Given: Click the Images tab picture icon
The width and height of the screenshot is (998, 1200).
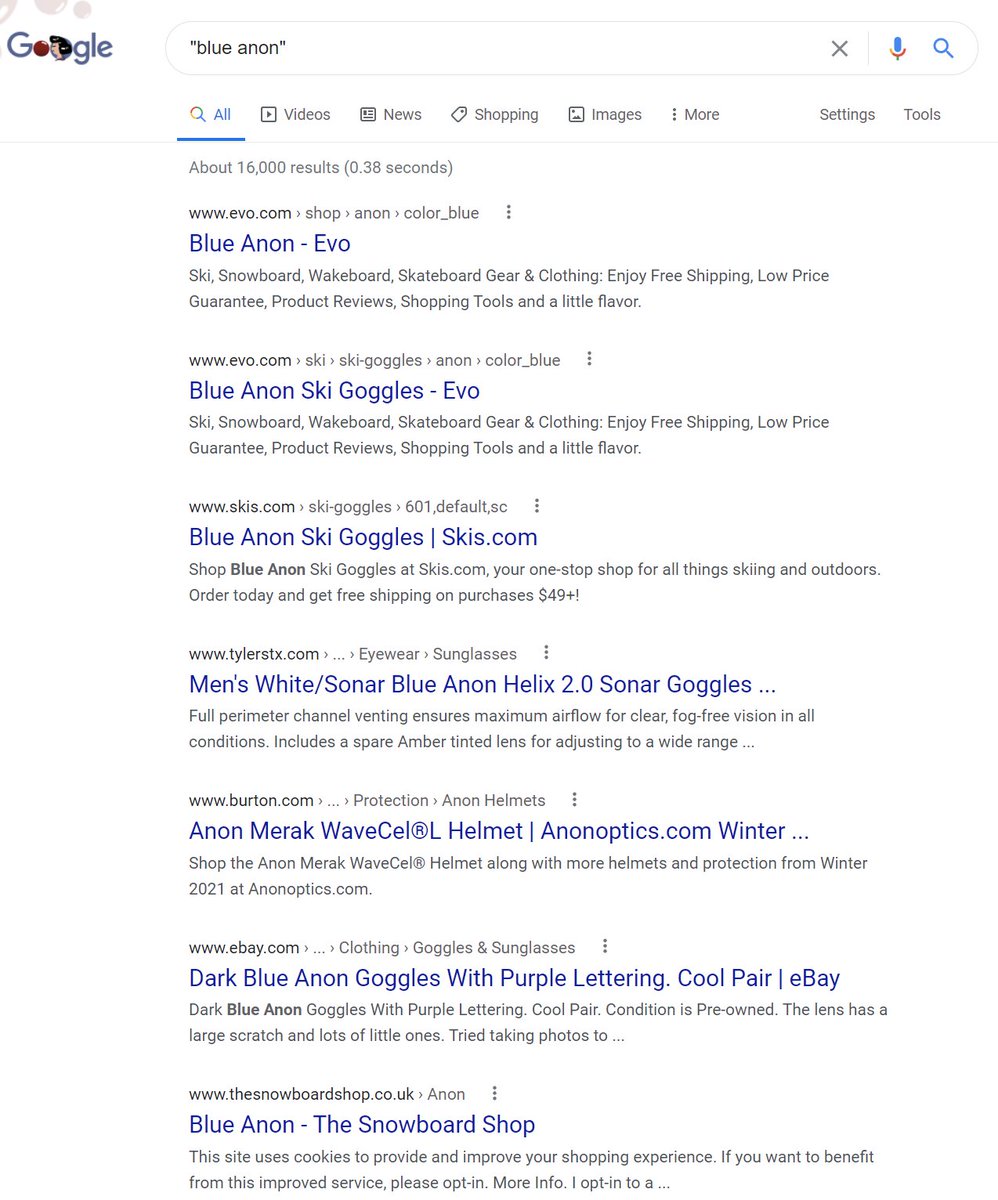Looking at the screenshot, I should 576,114.
